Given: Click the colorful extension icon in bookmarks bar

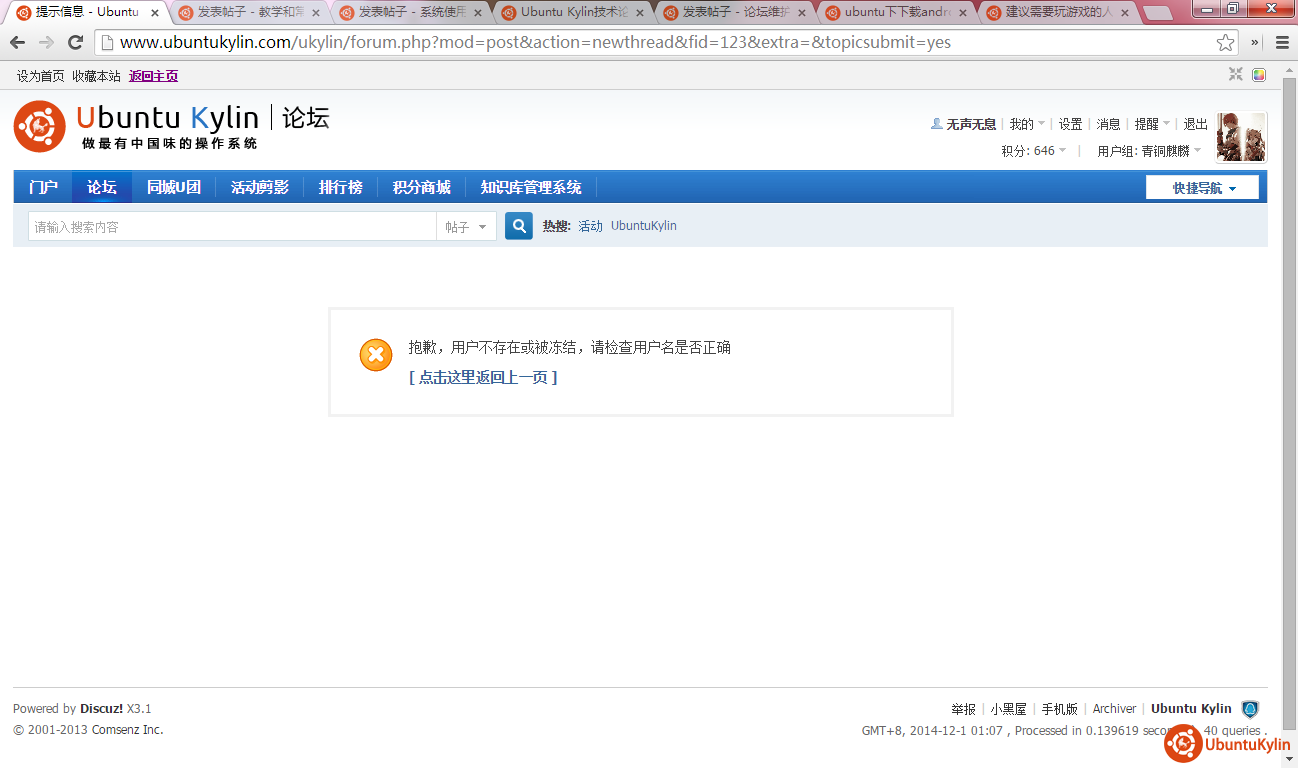Looking at the screenshot, I should 1259,75.
